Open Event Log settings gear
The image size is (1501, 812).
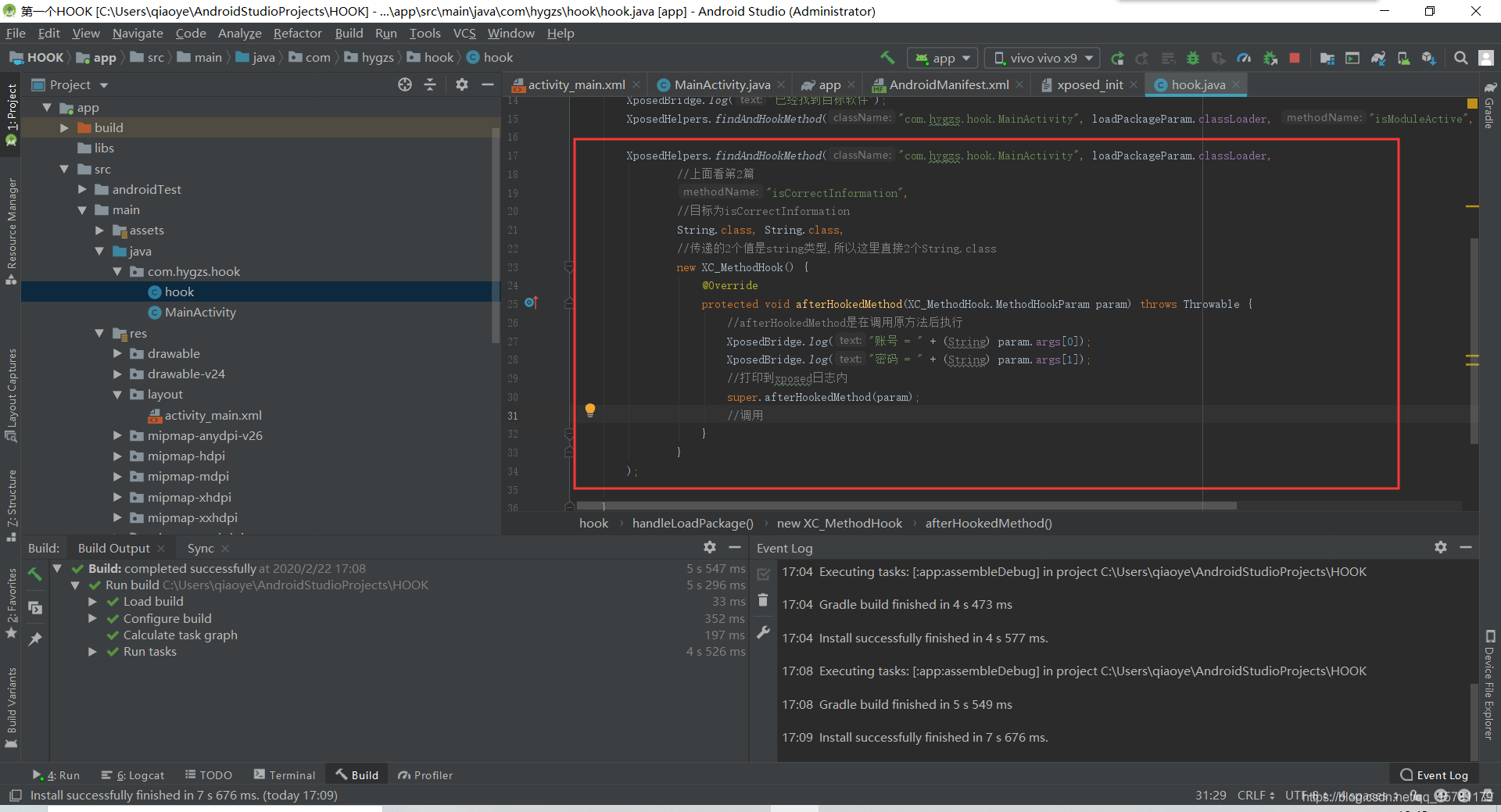point(1441,547)
